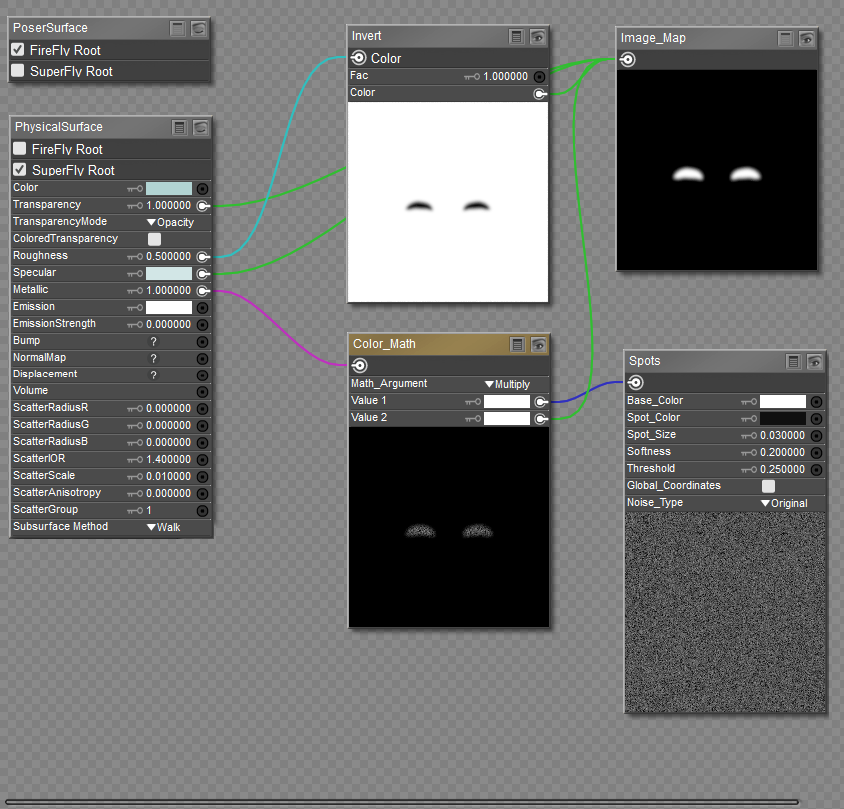Open the TransparencyMode Opacity dropdown

coord(170,222)
